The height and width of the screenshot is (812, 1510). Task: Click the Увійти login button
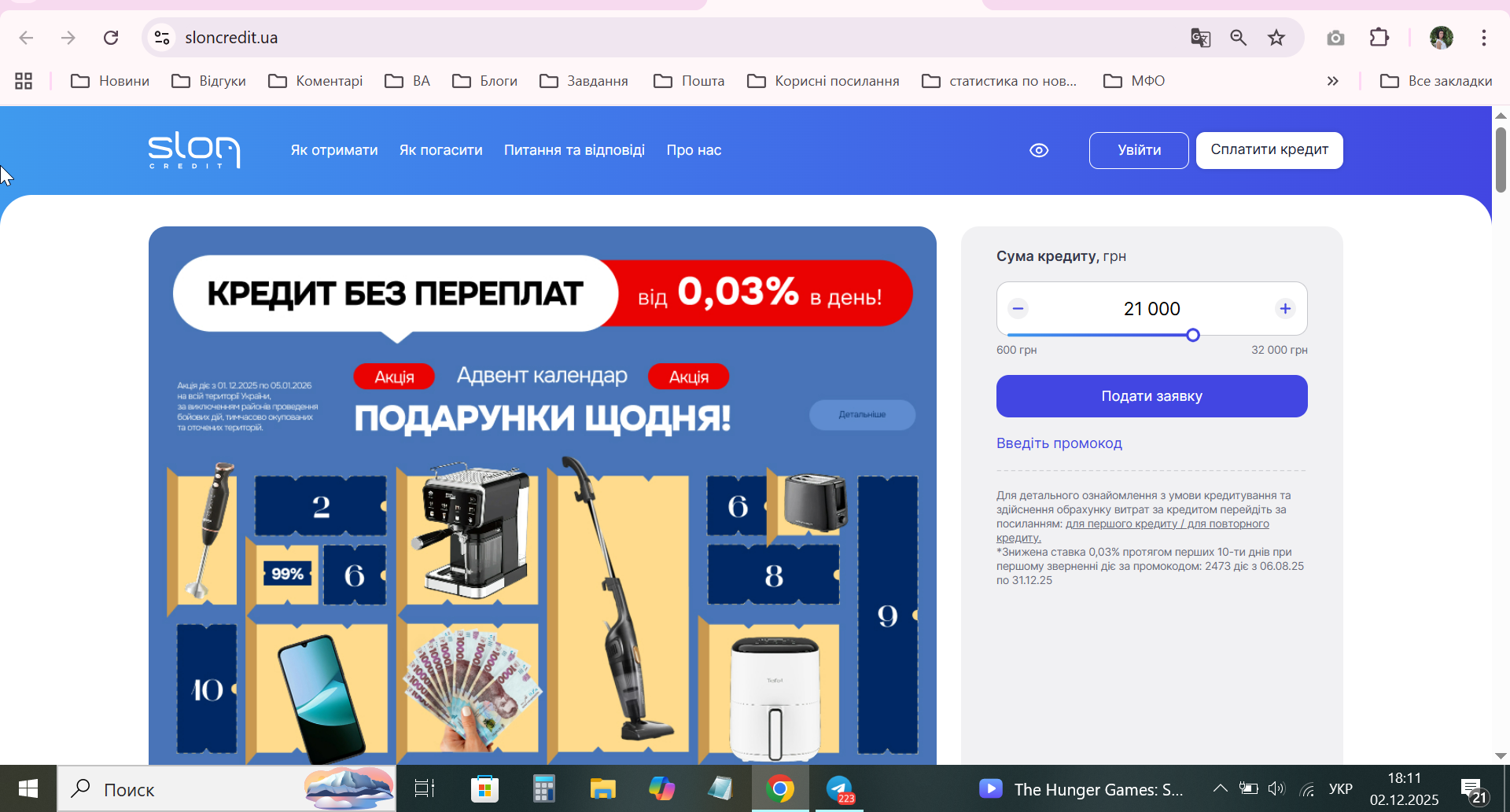click(1139, 150)
